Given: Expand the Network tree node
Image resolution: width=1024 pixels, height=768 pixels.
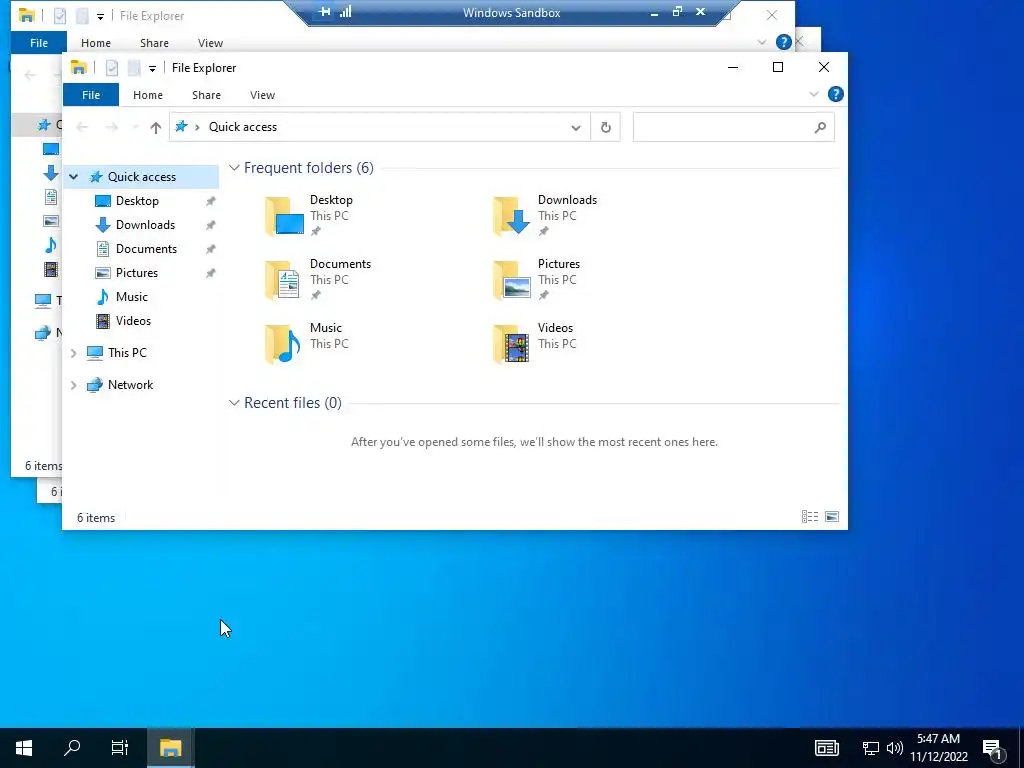Looking at the screenshot, I should coord(74,385).
